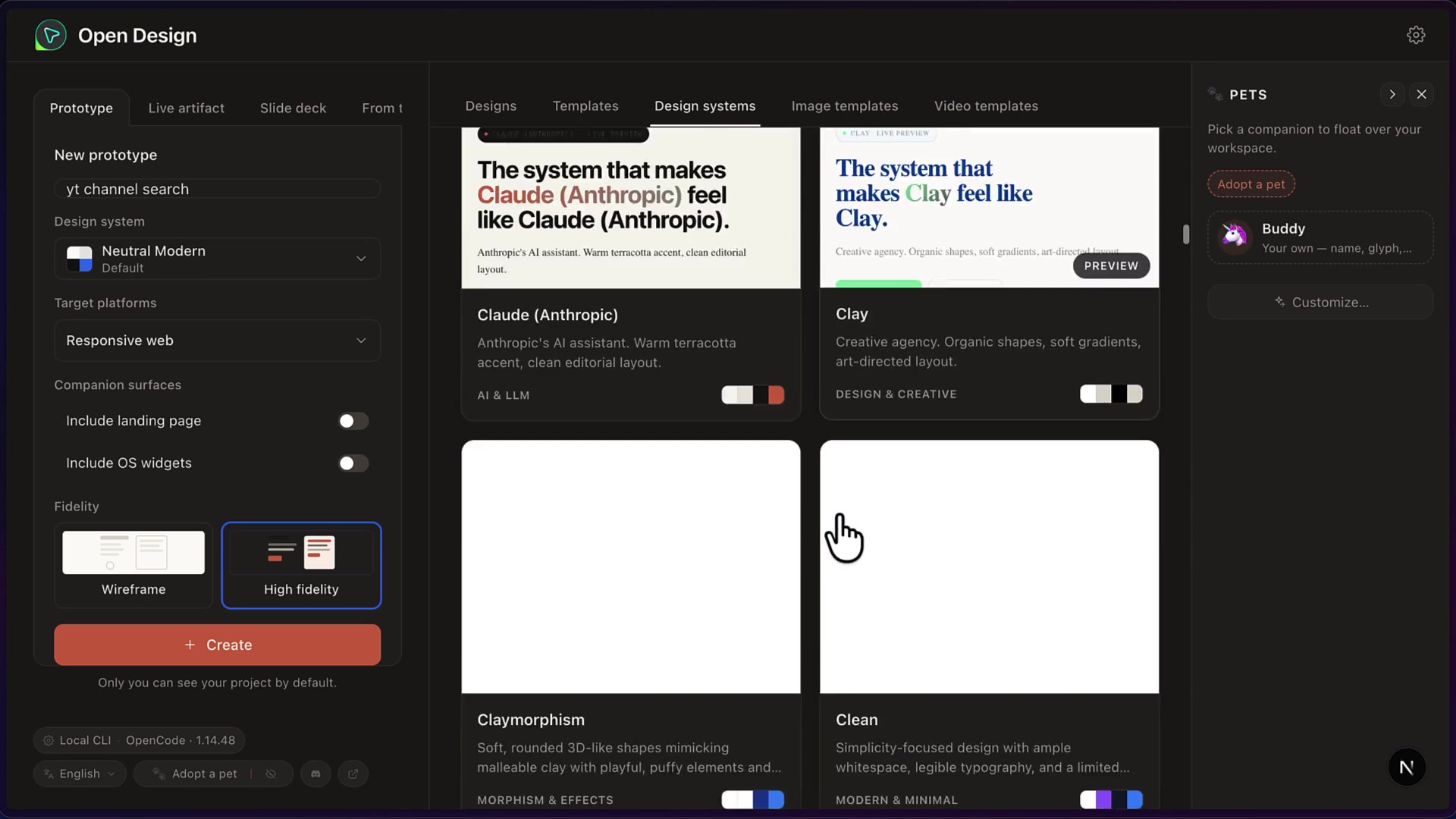1456x819 pixels.
Task: Open Claude (Anthropic) preview thumbnail
Action: [631, 208]
